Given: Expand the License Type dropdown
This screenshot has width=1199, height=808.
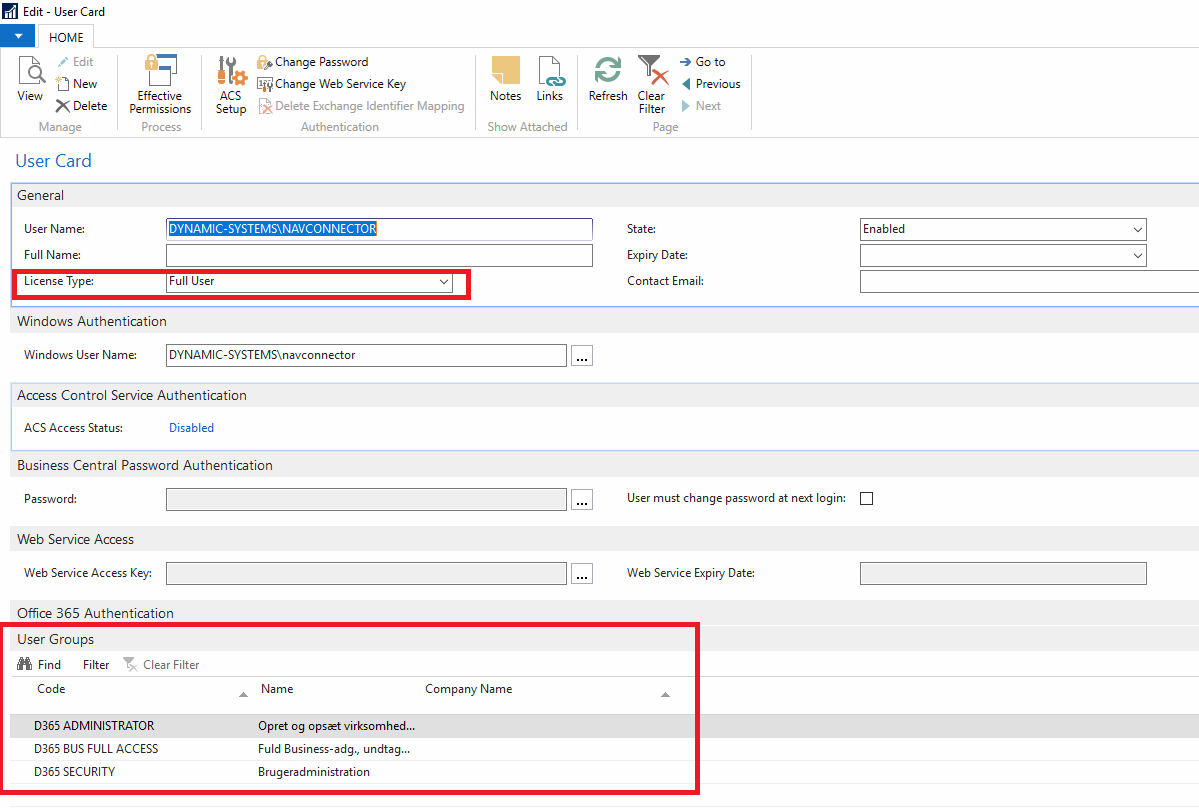Looking at the screenshot, I should [444, 282].
